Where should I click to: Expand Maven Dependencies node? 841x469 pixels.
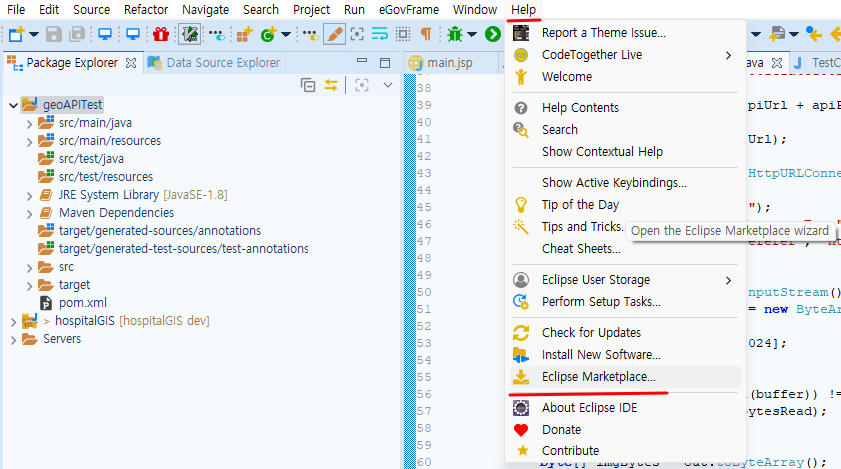click(29, 214)
